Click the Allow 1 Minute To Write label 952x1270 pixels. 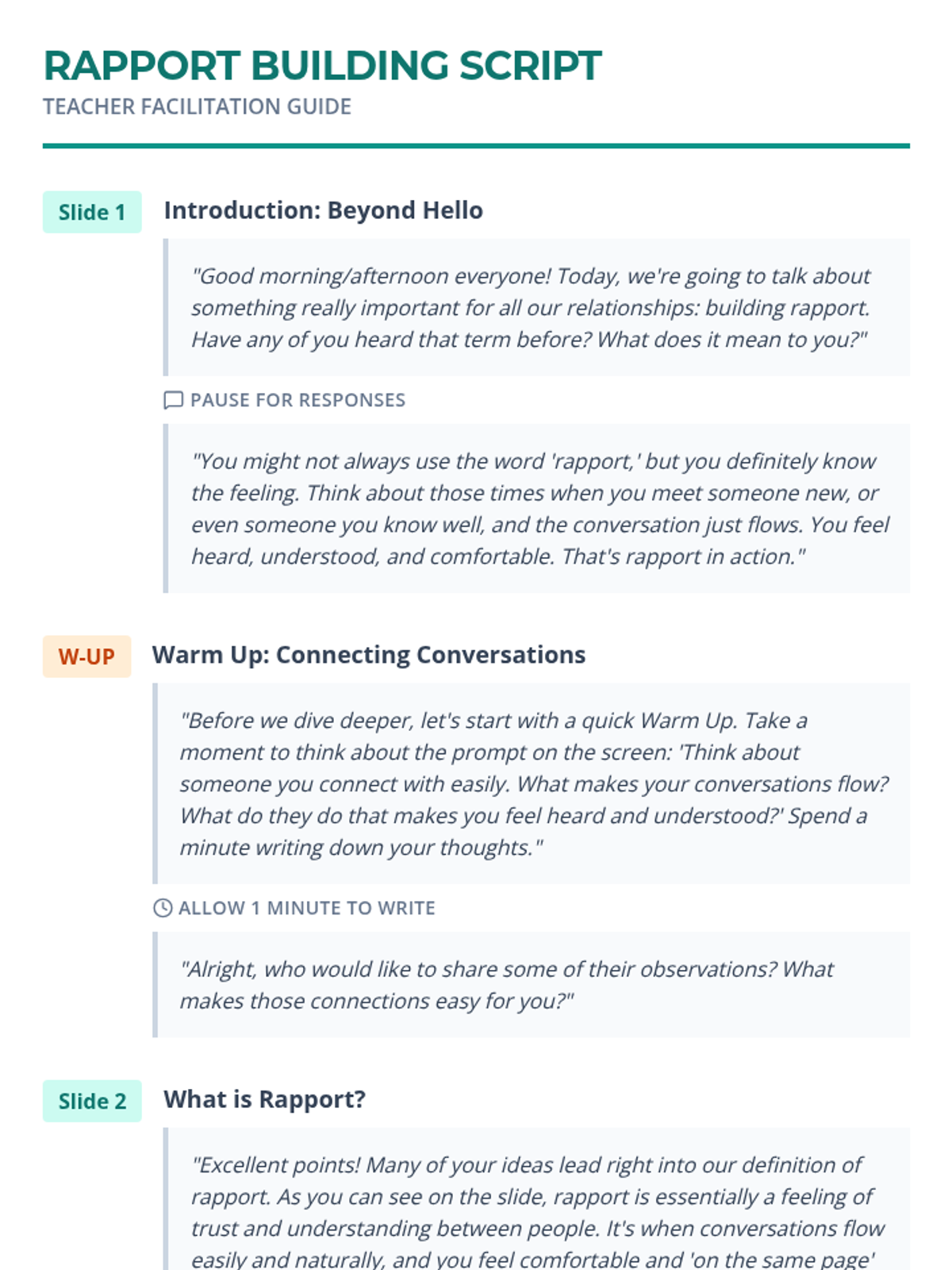tap(306, 908)
